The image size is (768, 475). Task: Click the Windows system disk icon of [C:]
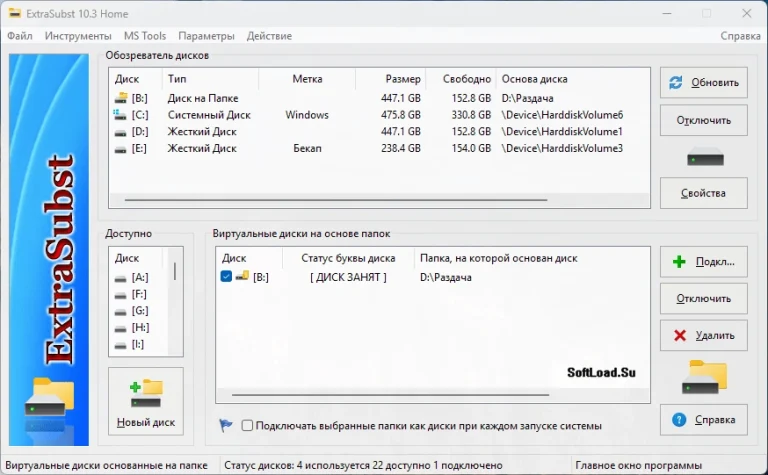tap(120, 115)
